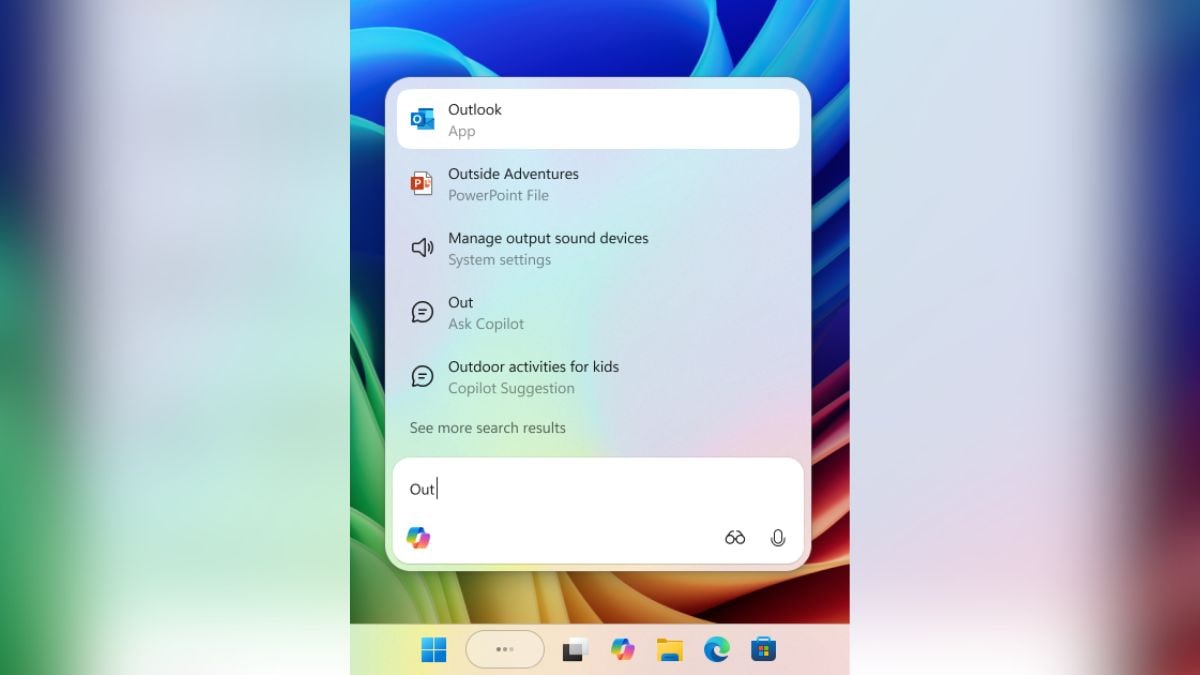Click 'See more search results'
The image size is (1200, 675).
[x=486, y=427]
